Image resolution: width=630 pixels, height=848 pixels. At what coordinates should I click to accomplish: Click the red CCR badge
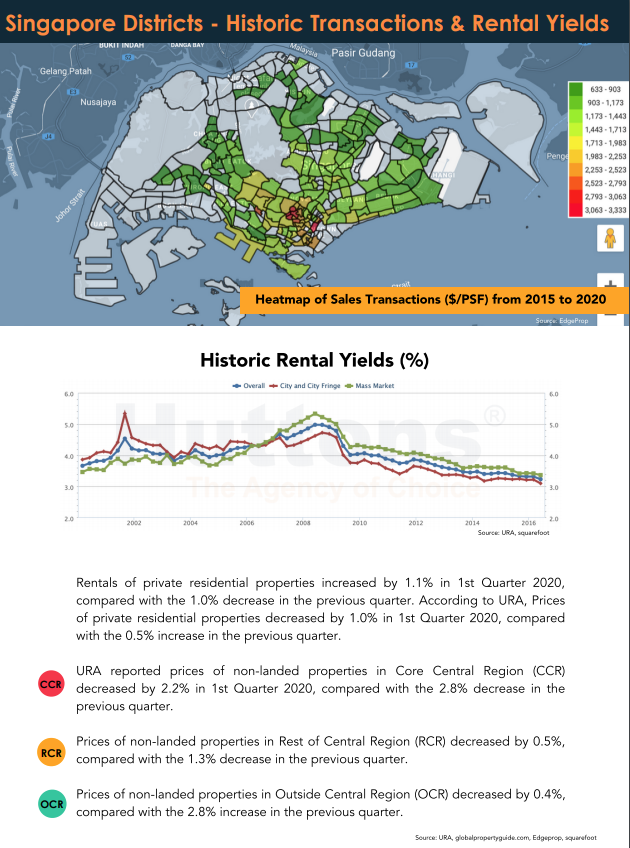(51, 684)
